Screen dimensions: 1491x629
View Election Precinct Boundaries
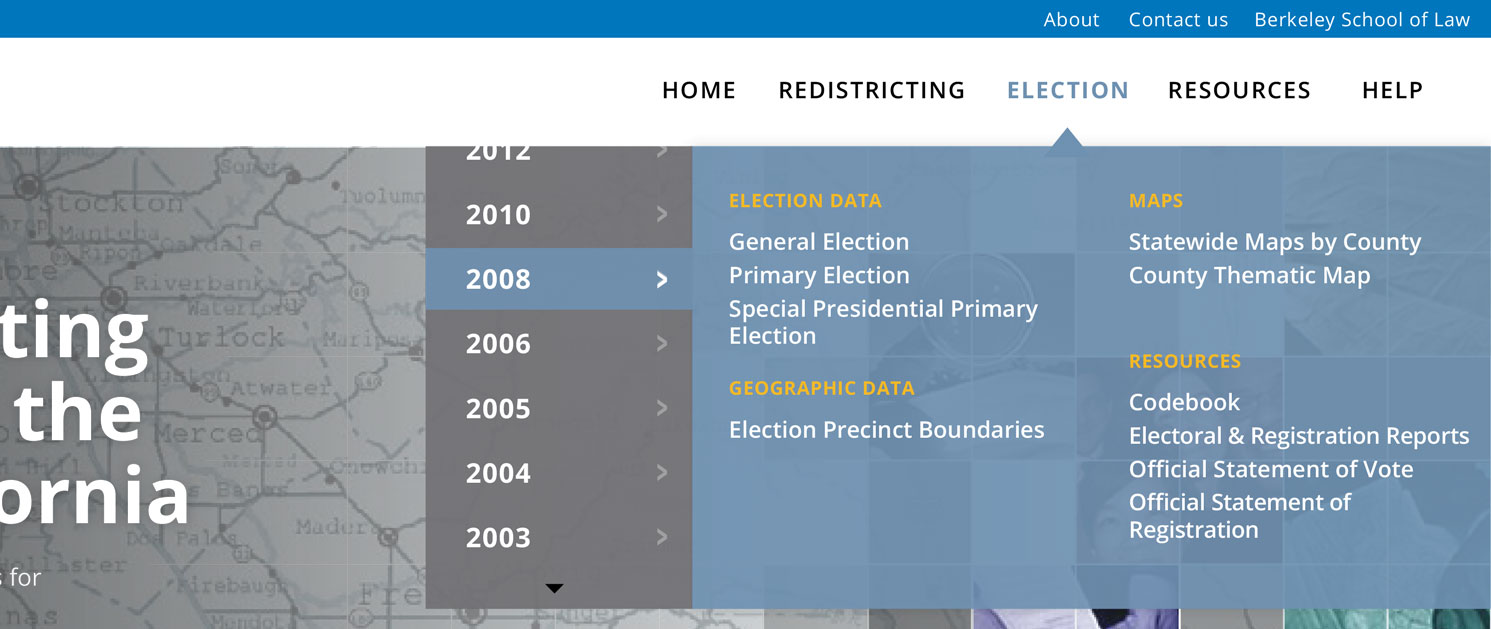[886, 430]
